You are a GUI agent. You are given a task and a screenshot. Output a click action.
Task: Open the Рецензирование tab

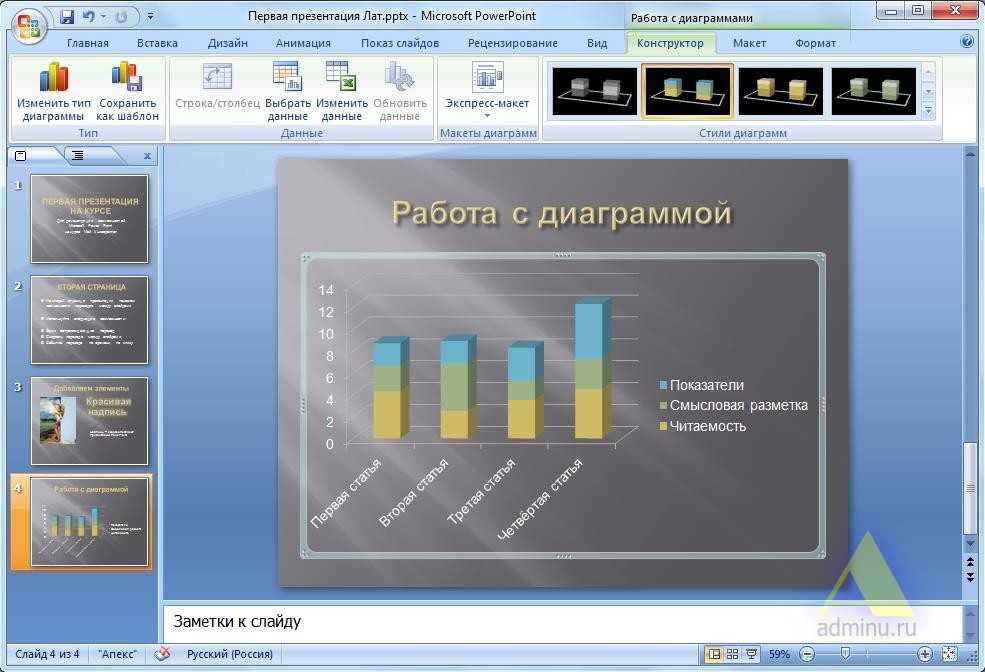tap(513, 43)
